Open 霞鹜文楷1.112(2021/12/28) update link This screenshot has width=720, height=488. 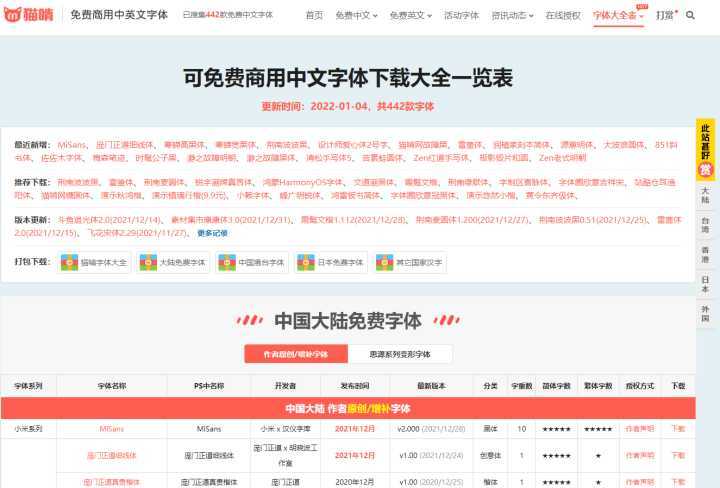coord(353,220)
